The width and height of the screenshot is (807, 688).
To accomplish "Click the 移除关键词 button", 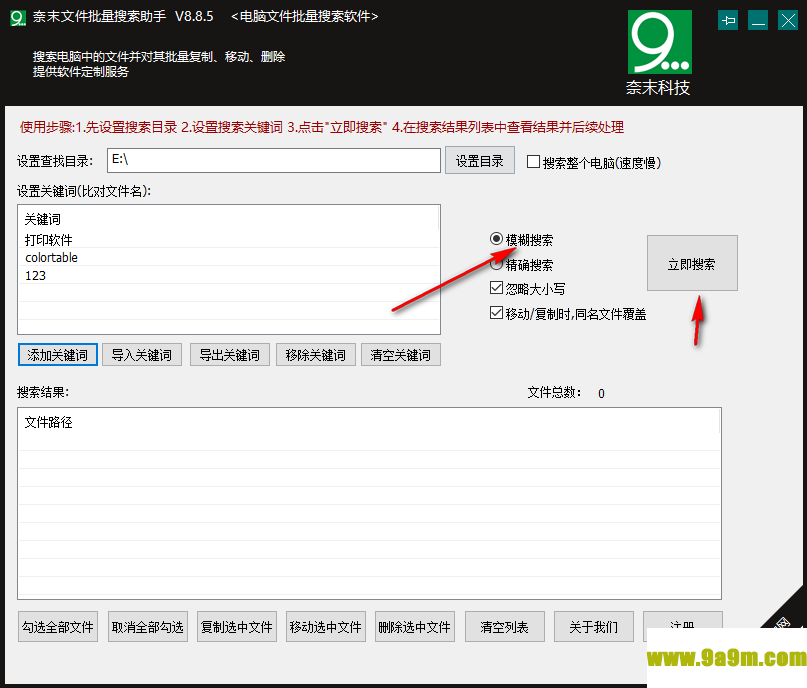I will click(x=315, y=355).
